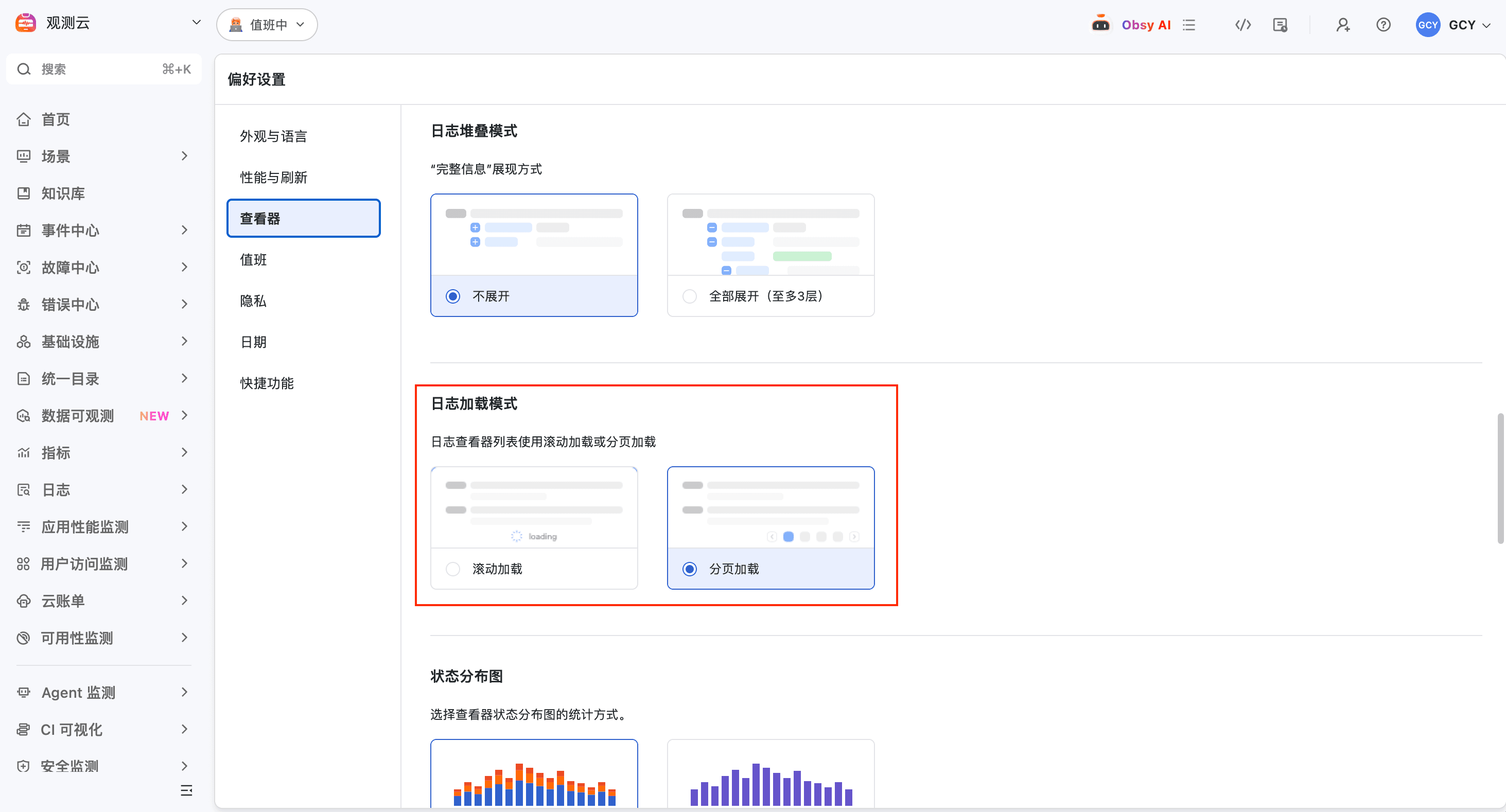Screen dimensions: 1506x812
Task: Expand the Agent 监测 menu chevron
Action: click(184, 692)
